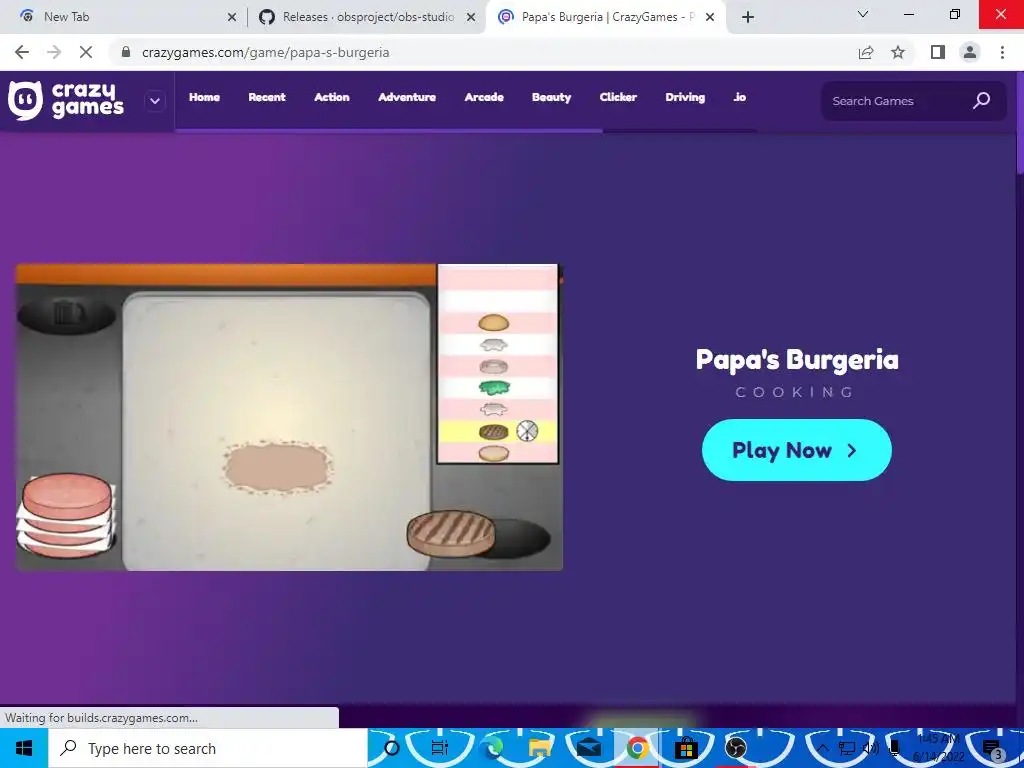Close the Papa's Burgeria tab

coord(711,17)
